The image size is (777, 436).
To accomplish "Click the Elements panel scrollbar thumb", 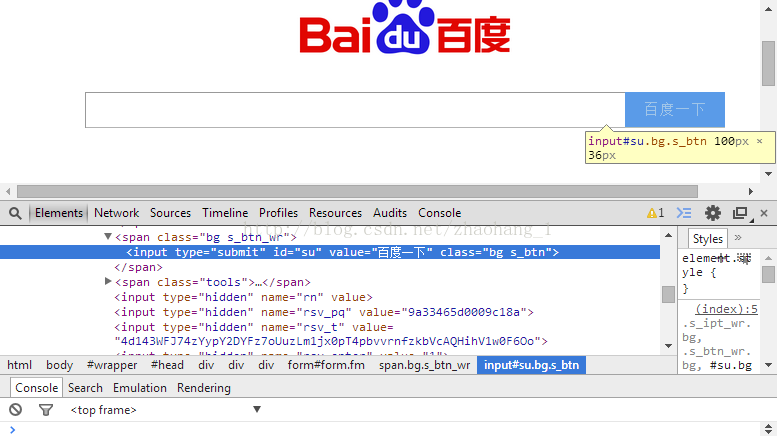I will [668, 294].
